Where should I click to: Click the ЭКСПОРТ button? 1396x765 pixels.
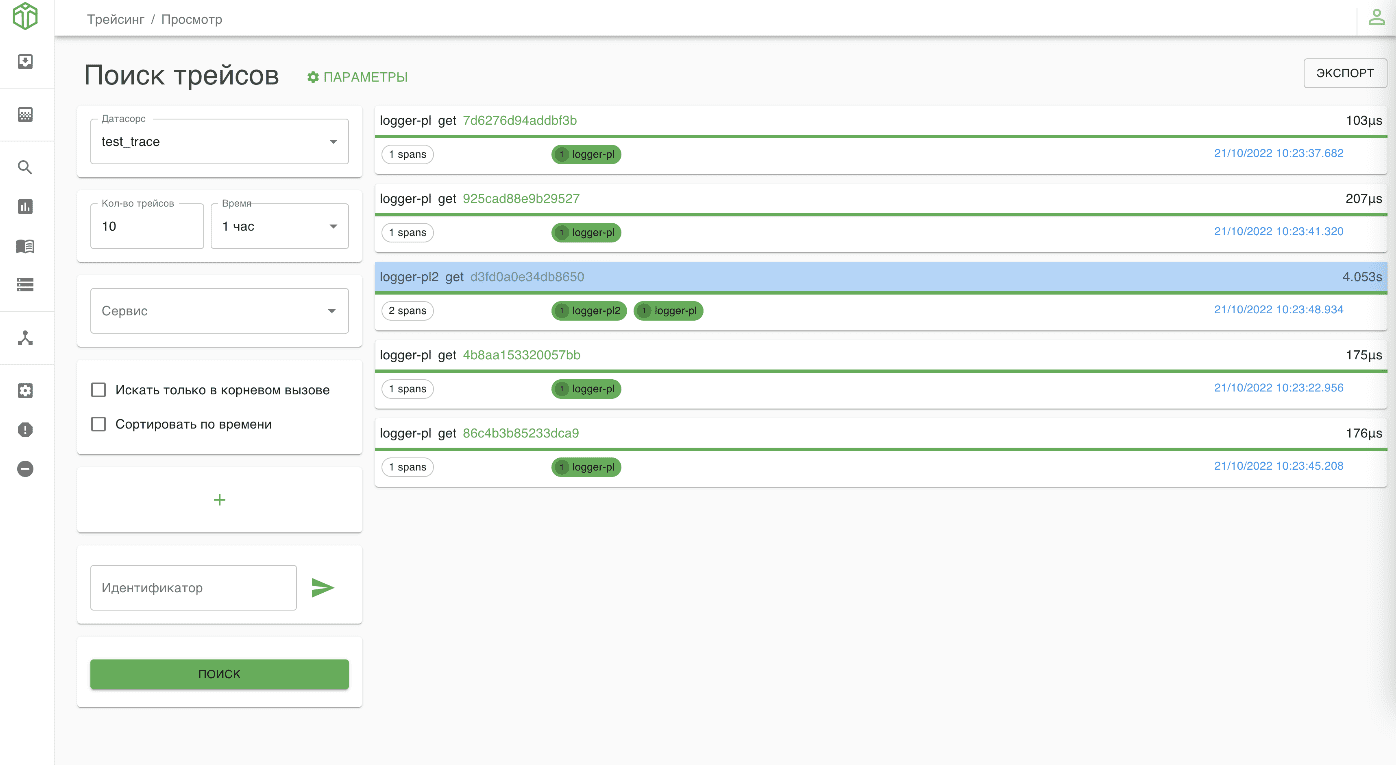tap(1344, 73)
